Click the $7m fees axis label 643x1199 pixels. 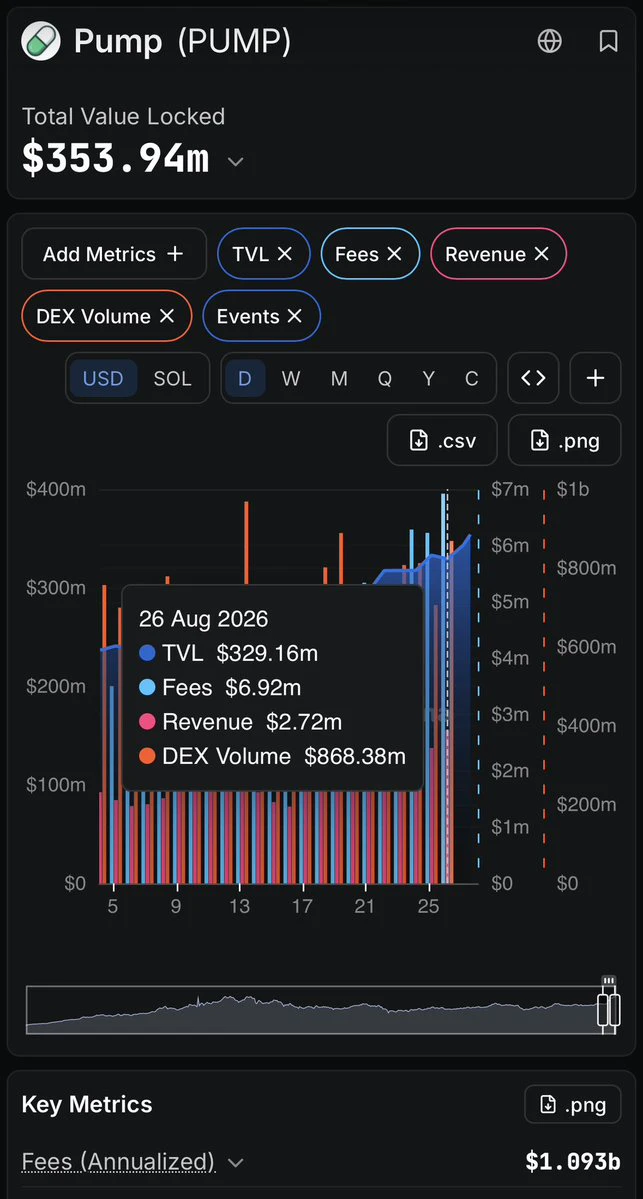tap(509, 489)
